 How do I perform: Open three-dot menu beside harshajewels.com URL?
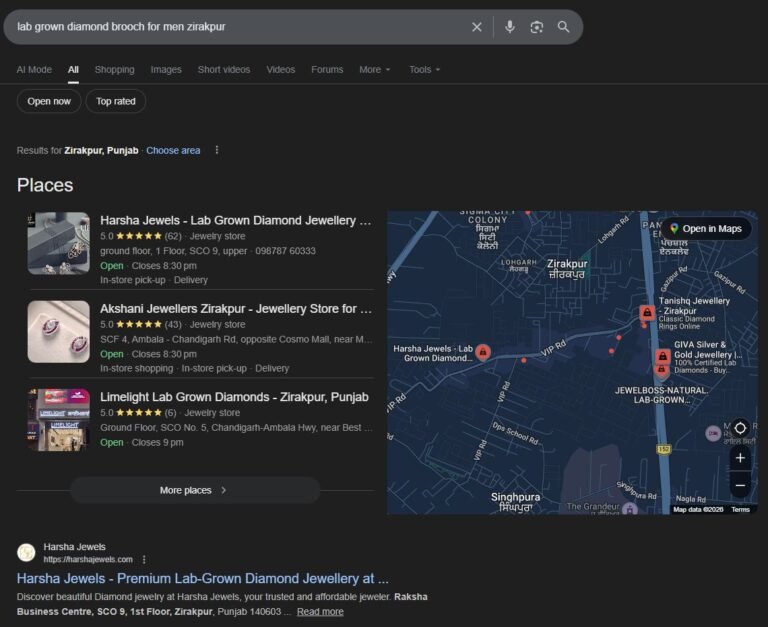click(x=144, y=559)
